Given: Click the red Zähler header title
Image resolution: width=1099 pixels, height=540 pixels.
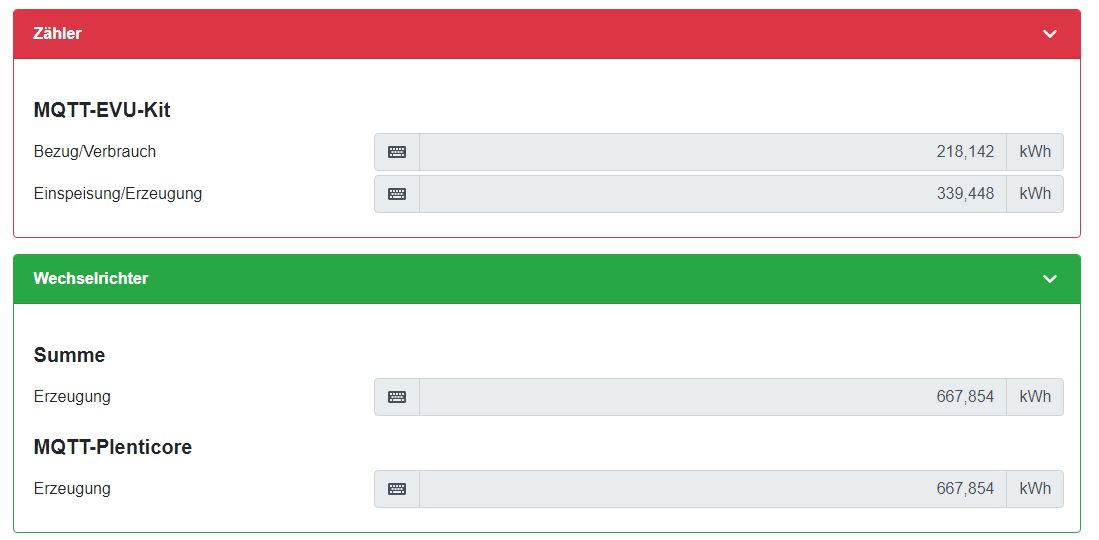Looking at the screenshot, I should click(58, 34).
